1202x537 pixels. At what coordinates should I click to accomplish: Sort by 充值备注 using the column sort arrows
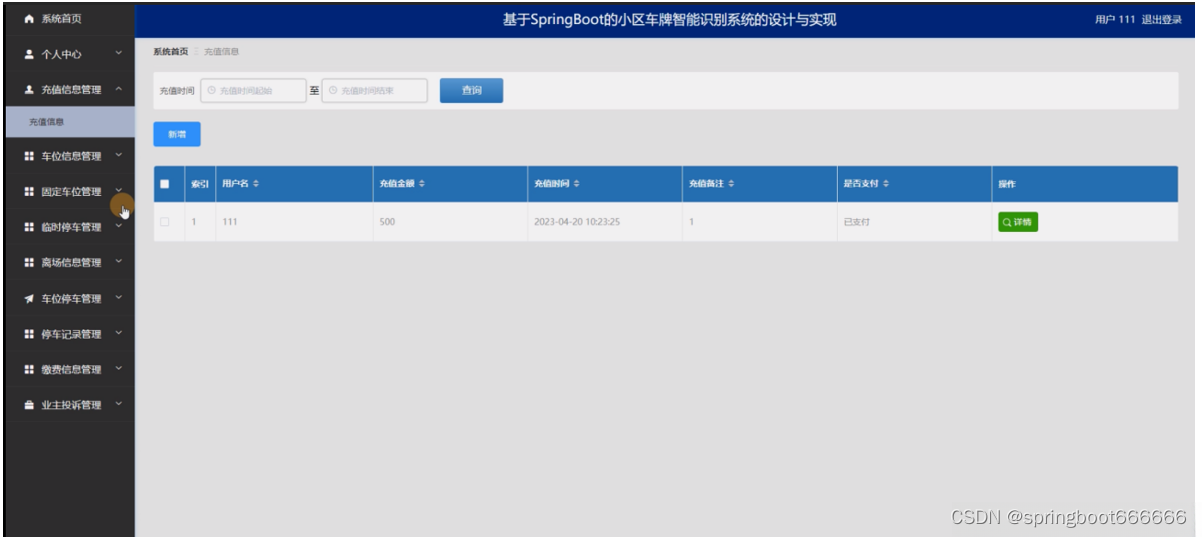[x=731, y=184]
